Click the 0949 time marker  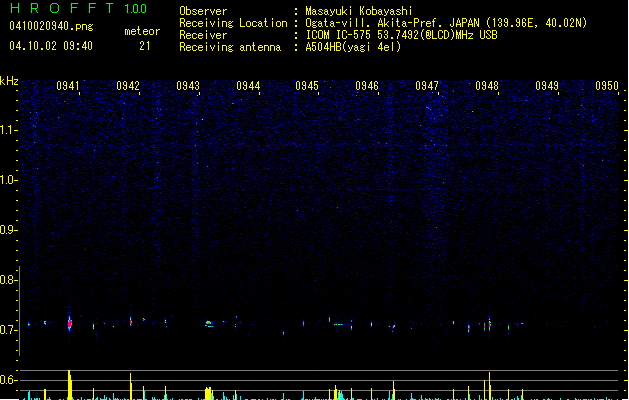[547, 86]
